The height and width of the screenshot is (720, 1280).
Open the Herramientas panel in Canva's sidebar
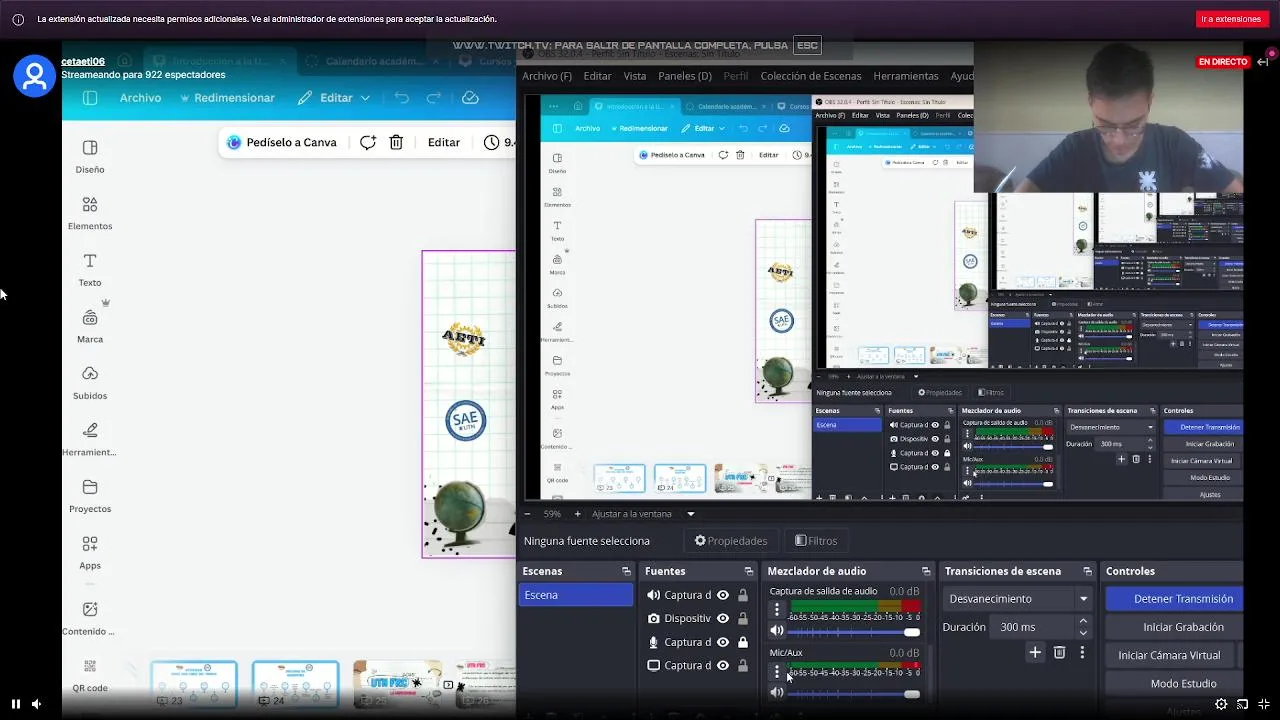90,439
